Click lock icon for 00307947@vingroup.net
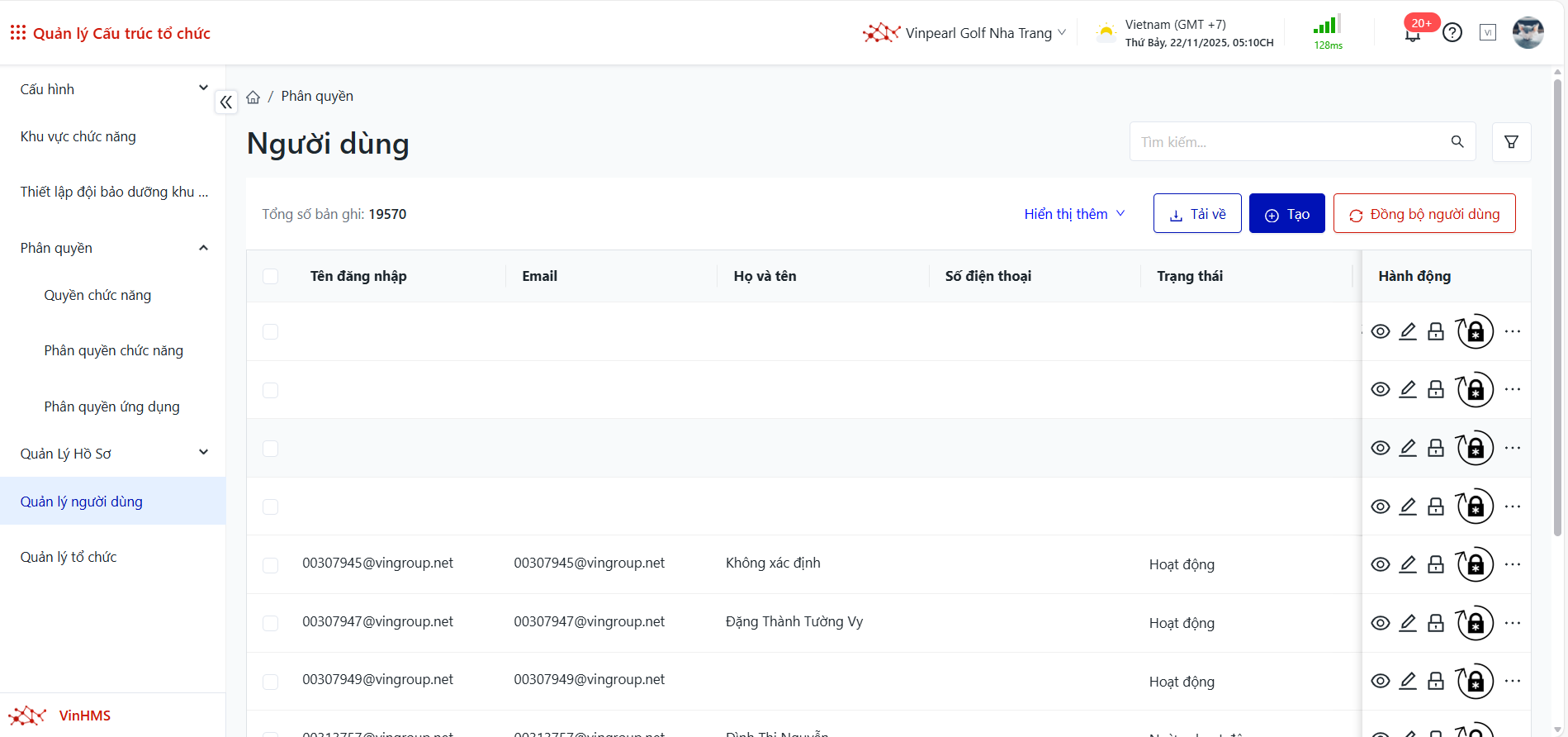Image resolution: width=1568 pixels, height=737 pixels. point(1436,623)
